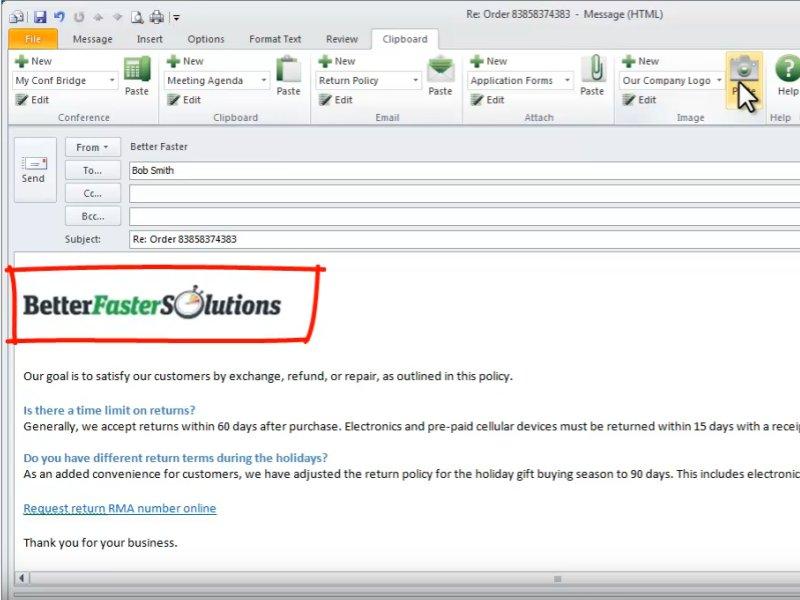Switch to the Options ribbon tab

pos(206,39)
